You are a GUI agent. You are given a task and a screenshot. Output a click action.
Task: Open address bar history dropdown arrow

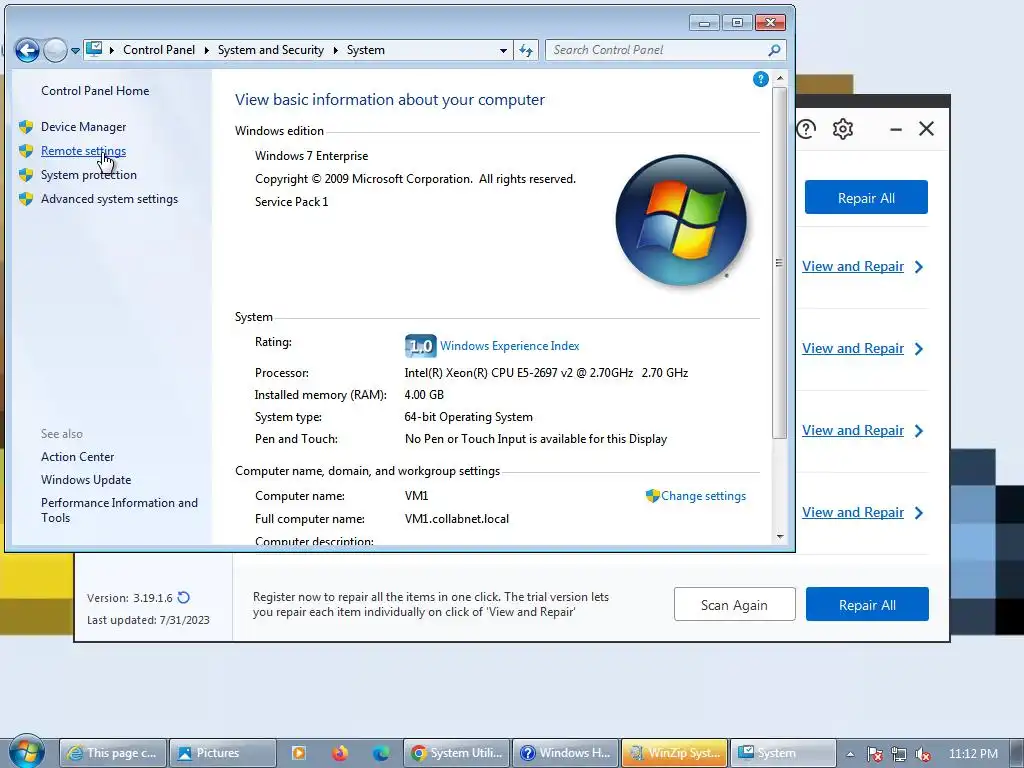tap(503, 50)
